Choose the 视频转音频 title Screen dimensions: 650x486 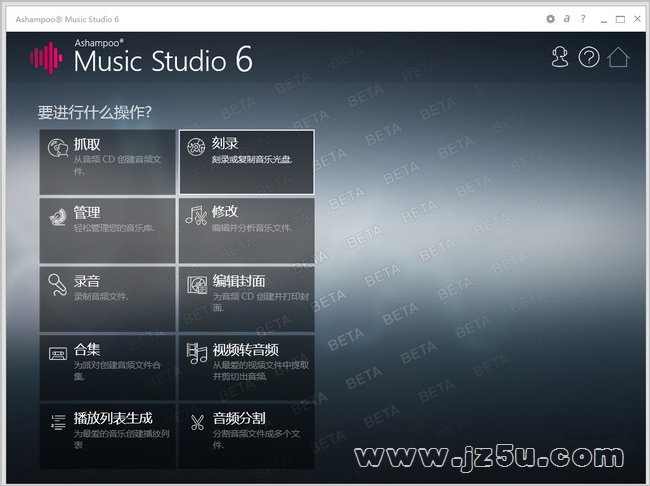[246, 350]
